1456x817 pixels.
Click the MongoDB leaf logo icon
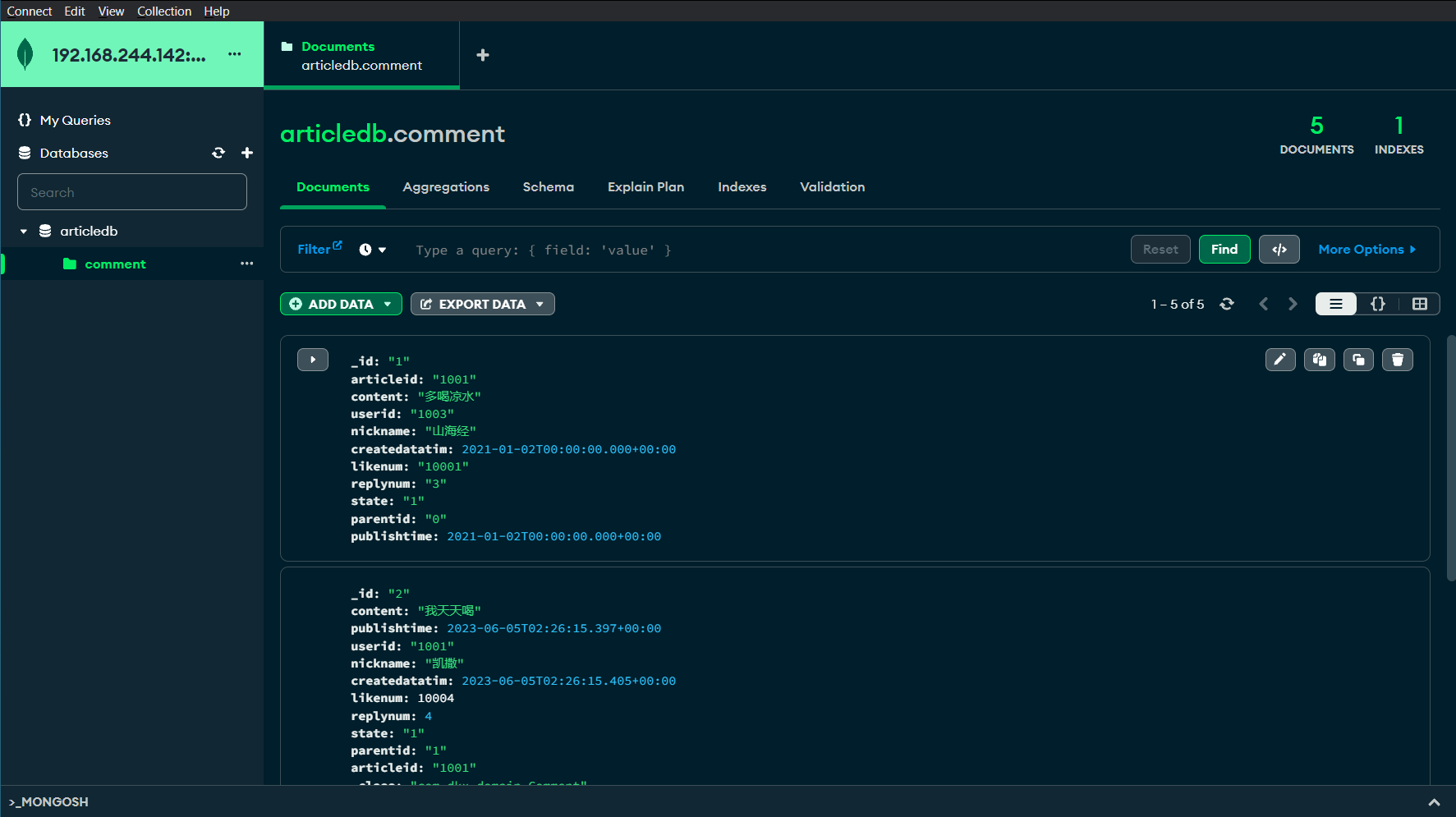[25, 54]
